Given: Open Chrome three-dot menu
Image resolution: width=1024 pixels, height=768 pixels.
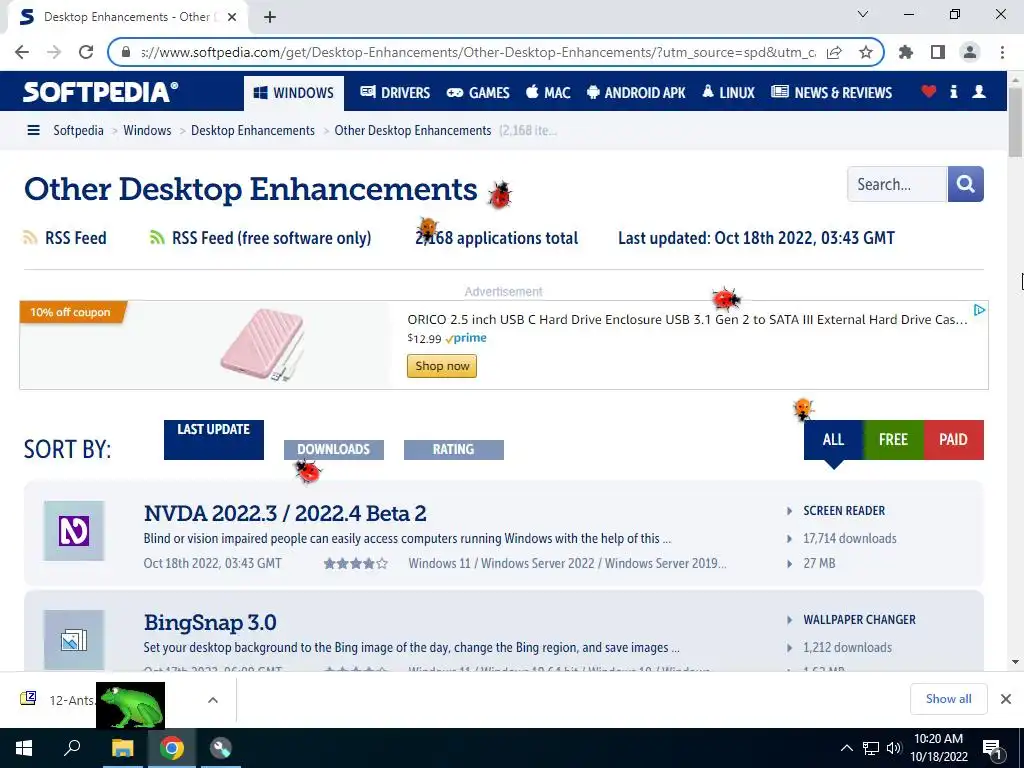Looking at the screenshot, I should tap(1002, 52).
